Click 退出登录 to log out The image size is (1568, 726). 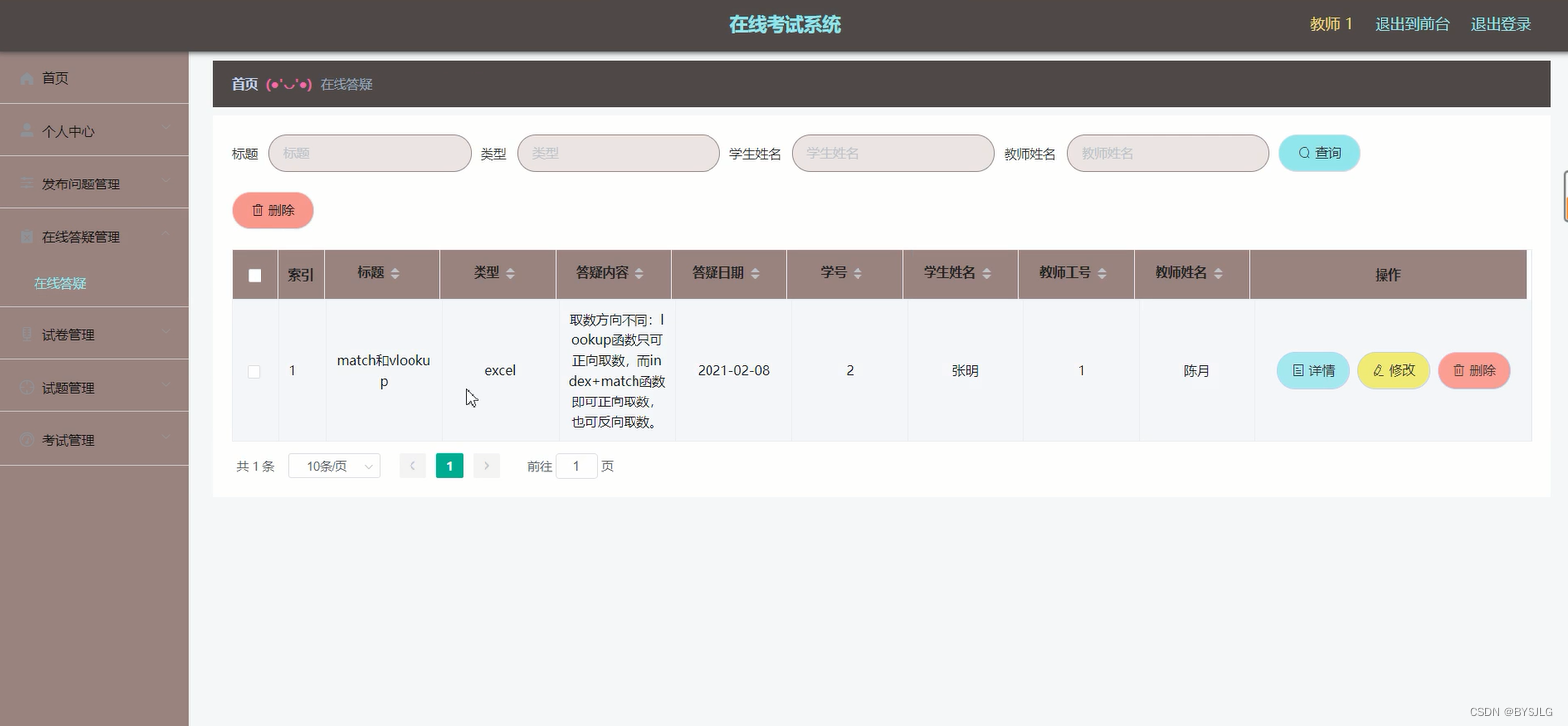click(x=1501, y=24)
